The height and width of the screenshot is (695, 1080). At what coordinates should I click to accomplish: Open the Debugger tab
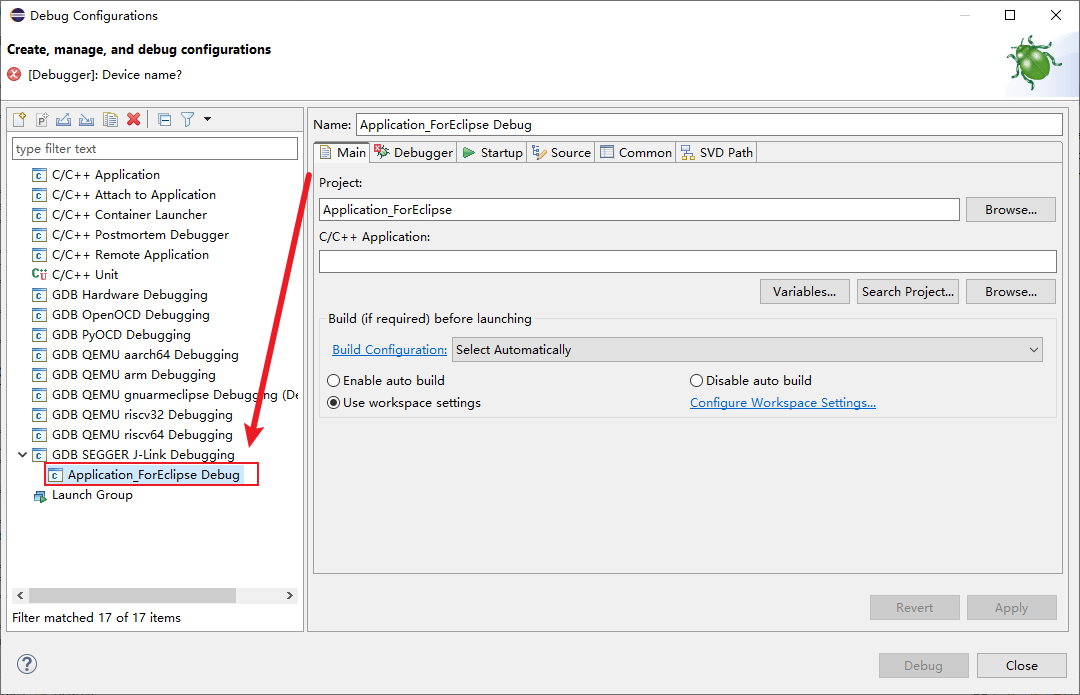click(x=413, y=152)
